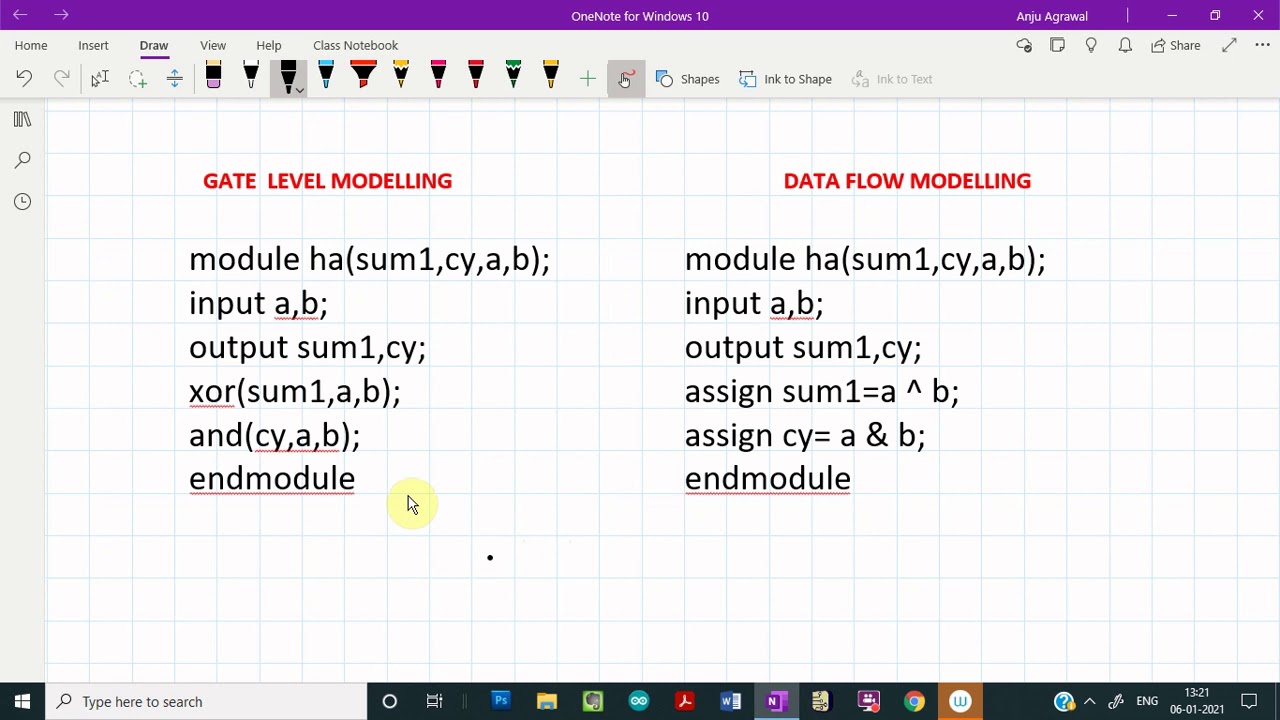1280x720 pixels.
Task: Change the ENG input language
Action: tap(1147, 701)
